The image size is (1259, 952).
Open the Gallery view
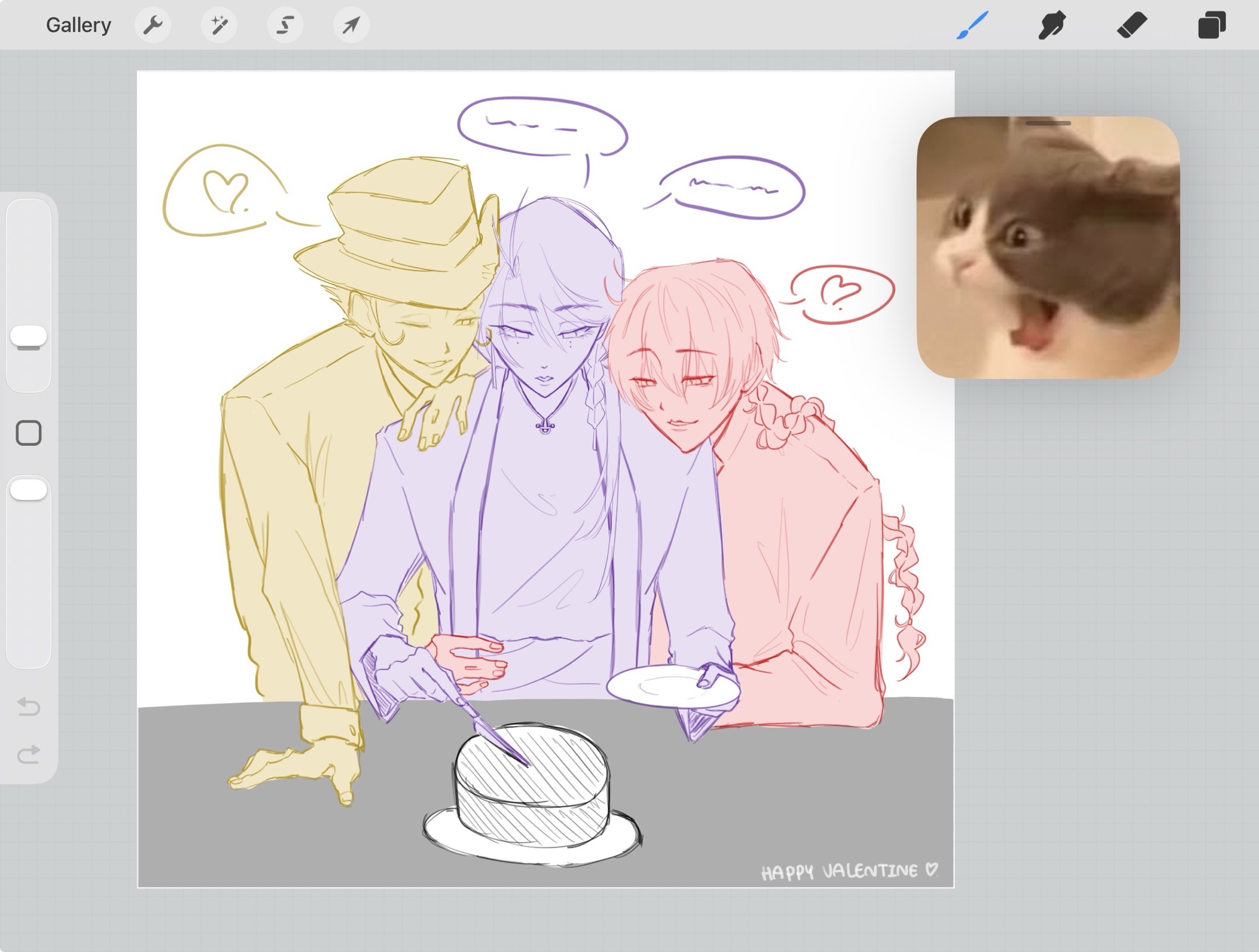tap(78, 25)
